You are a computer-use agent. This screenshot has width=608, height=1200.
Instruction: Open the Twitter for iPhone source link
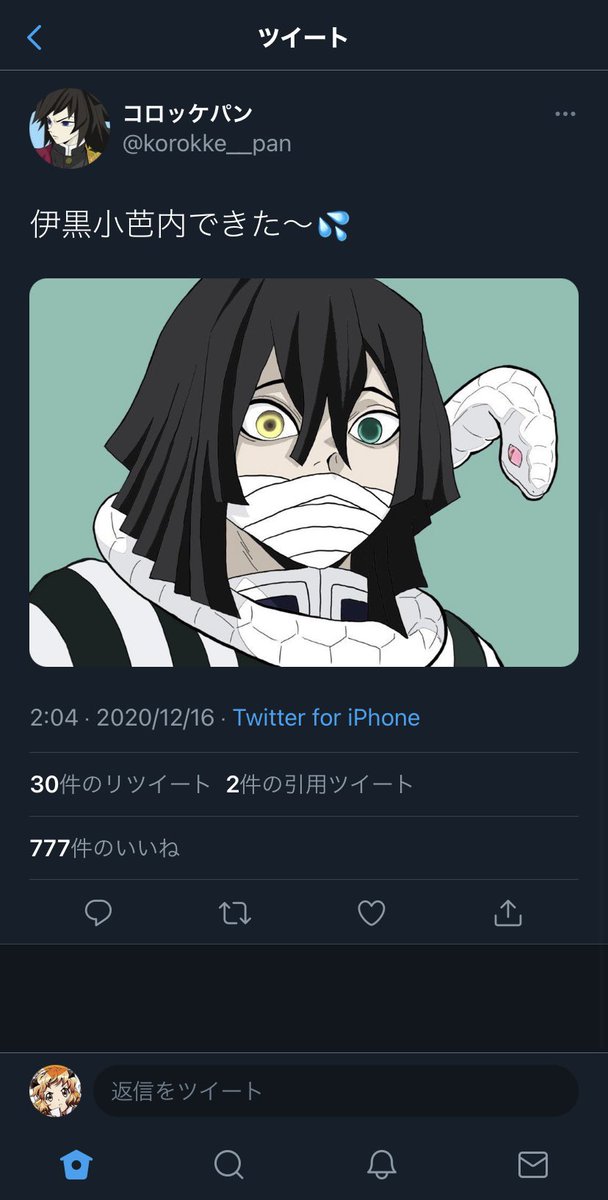[326, 717]
